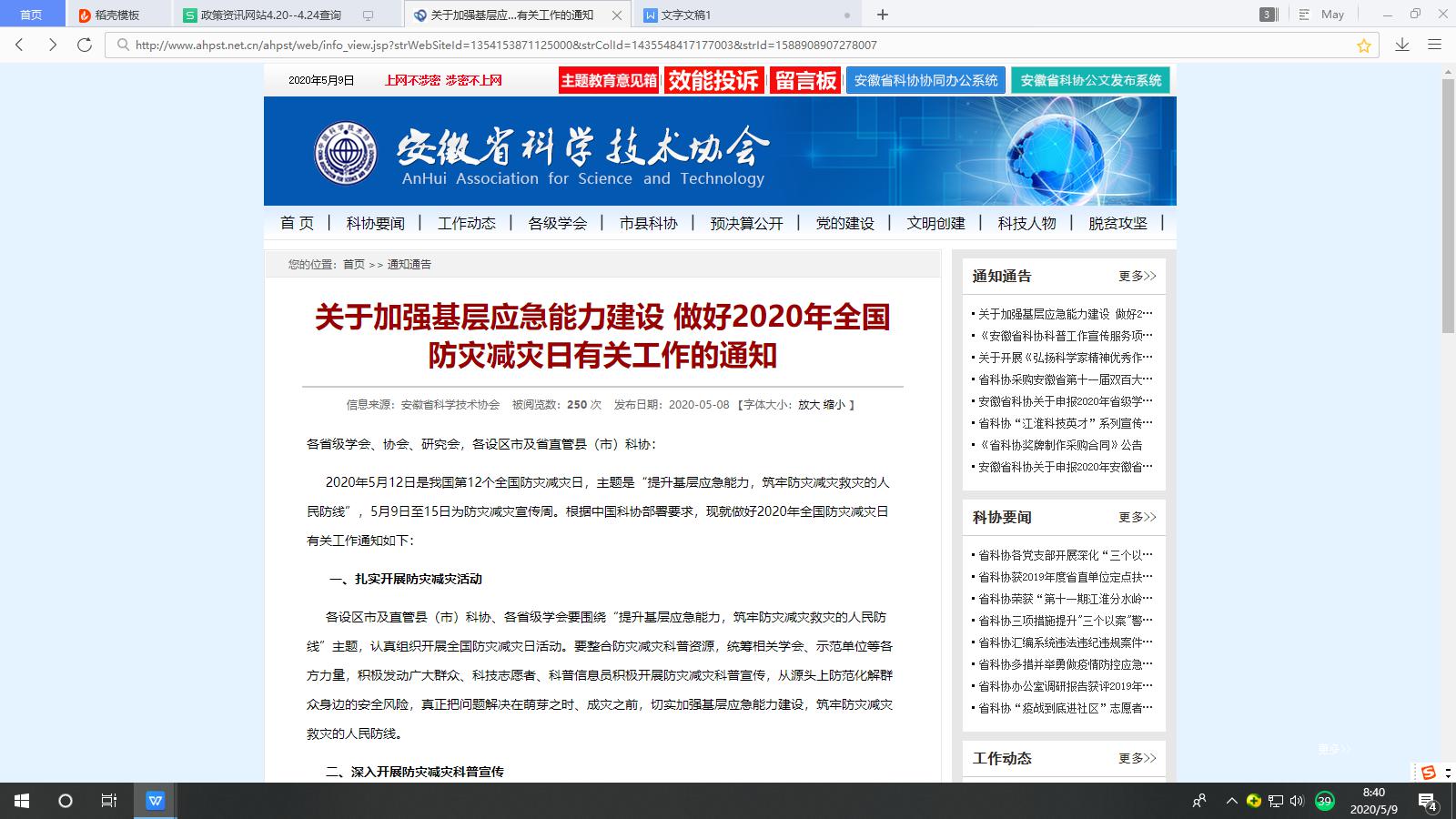Click the Sogou input method icon

coord(1429,773)
